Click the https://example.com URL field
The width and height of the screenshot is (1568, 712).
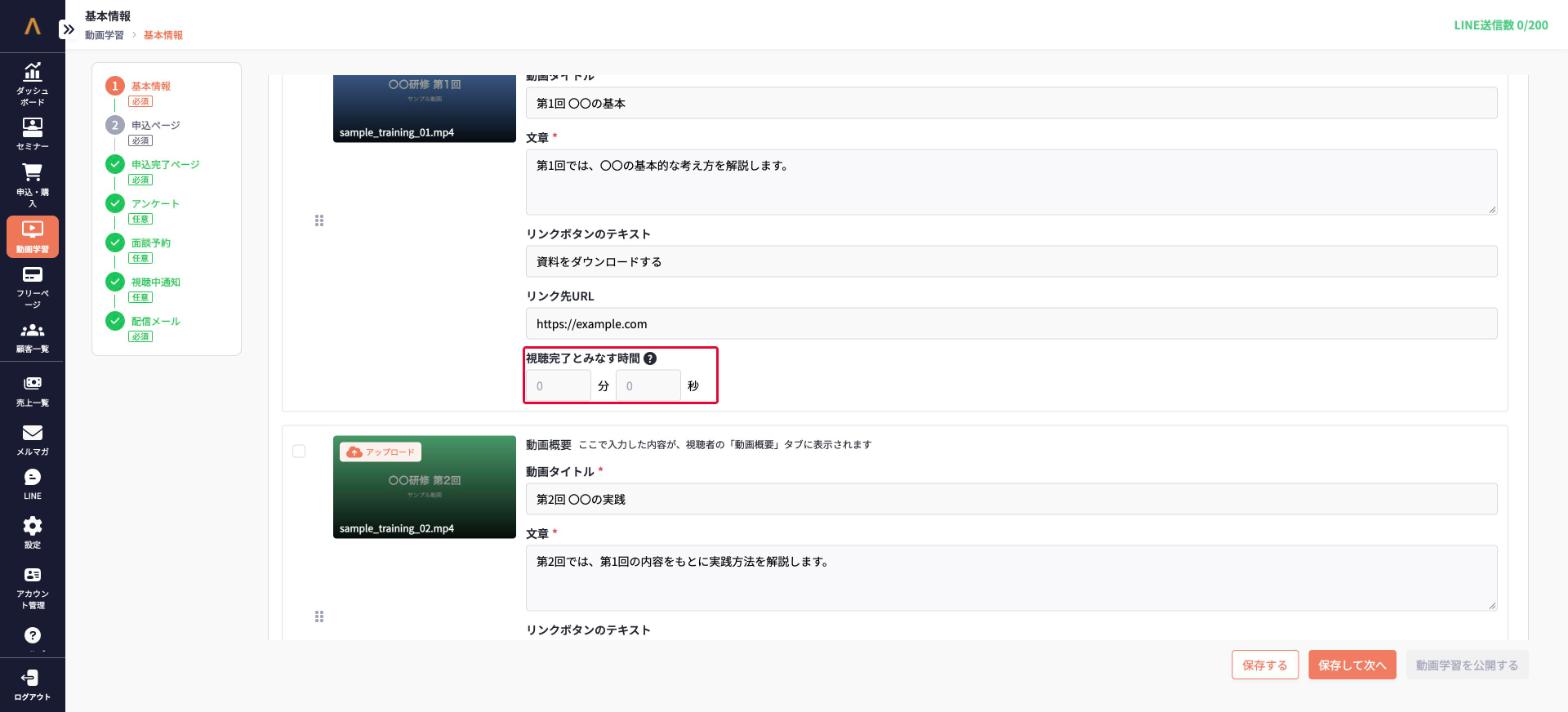coord(1011,323)
